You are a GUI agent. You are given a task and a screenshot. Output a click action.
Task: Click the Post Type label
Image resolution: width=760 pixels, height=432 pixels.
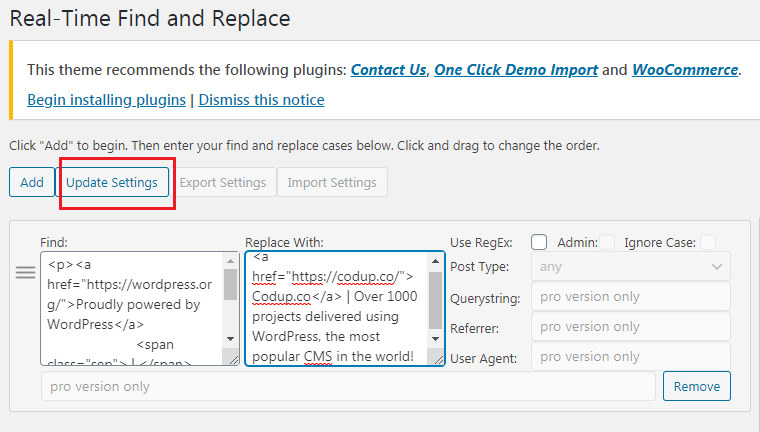coord(479,267)
